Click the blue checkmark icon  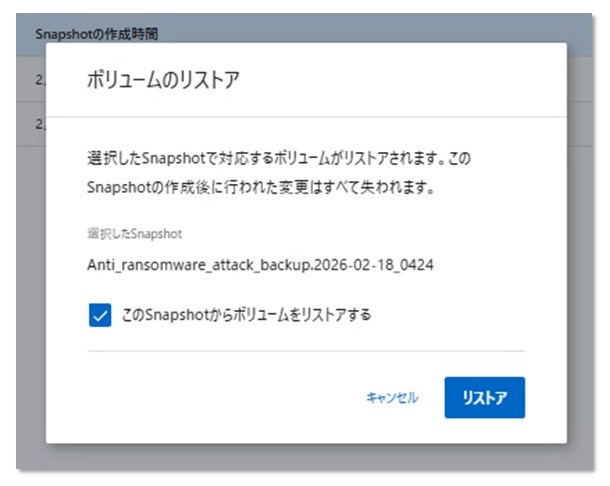point(100,316)
